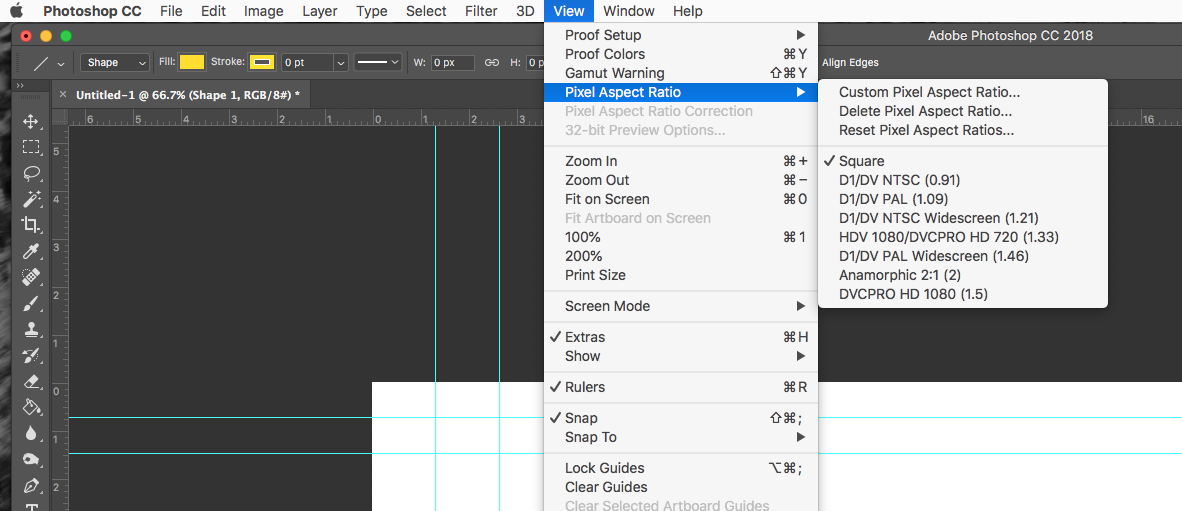1182x511 pixels.
Task: Click Custom Pixel Aspect Ratio...
Action: [963, 92]
